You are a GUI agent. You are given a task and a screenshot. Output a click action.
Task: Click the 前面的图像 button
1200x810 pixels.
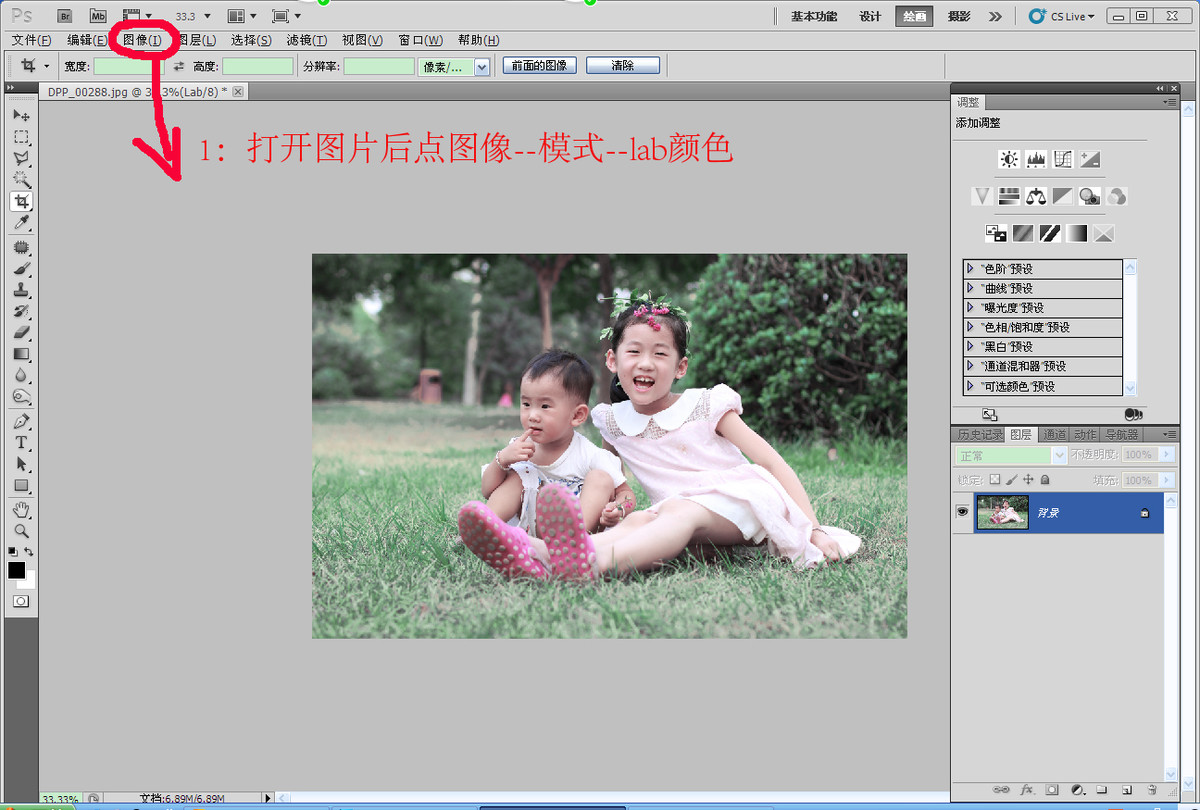tap(539, 65)
